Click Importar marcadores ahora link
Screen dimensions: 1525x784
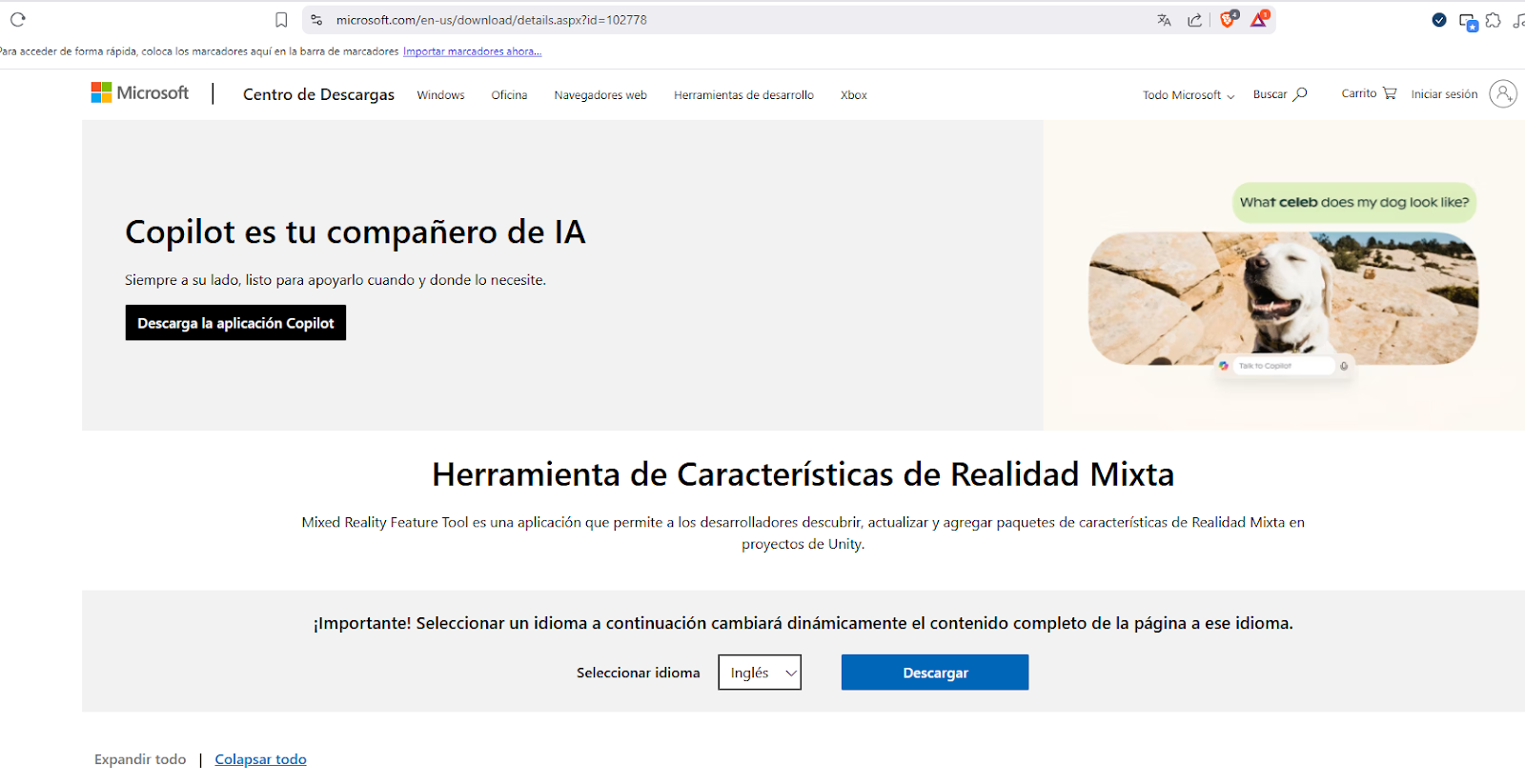coord(472,51)
